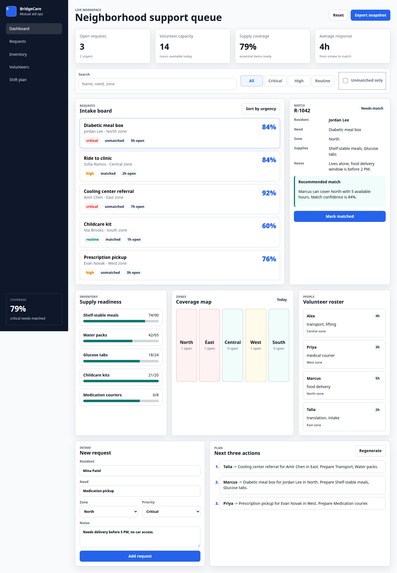Regenerate the next three actions
Viewport: 397px width, 573px height.
(x=370, y=451)
